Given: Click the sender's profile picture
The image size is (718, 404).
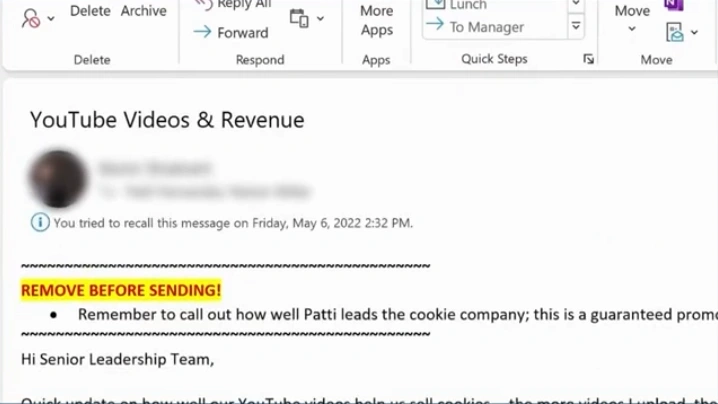Looking at the screenshot, I should pyautogui.click(x=59, y=178).
